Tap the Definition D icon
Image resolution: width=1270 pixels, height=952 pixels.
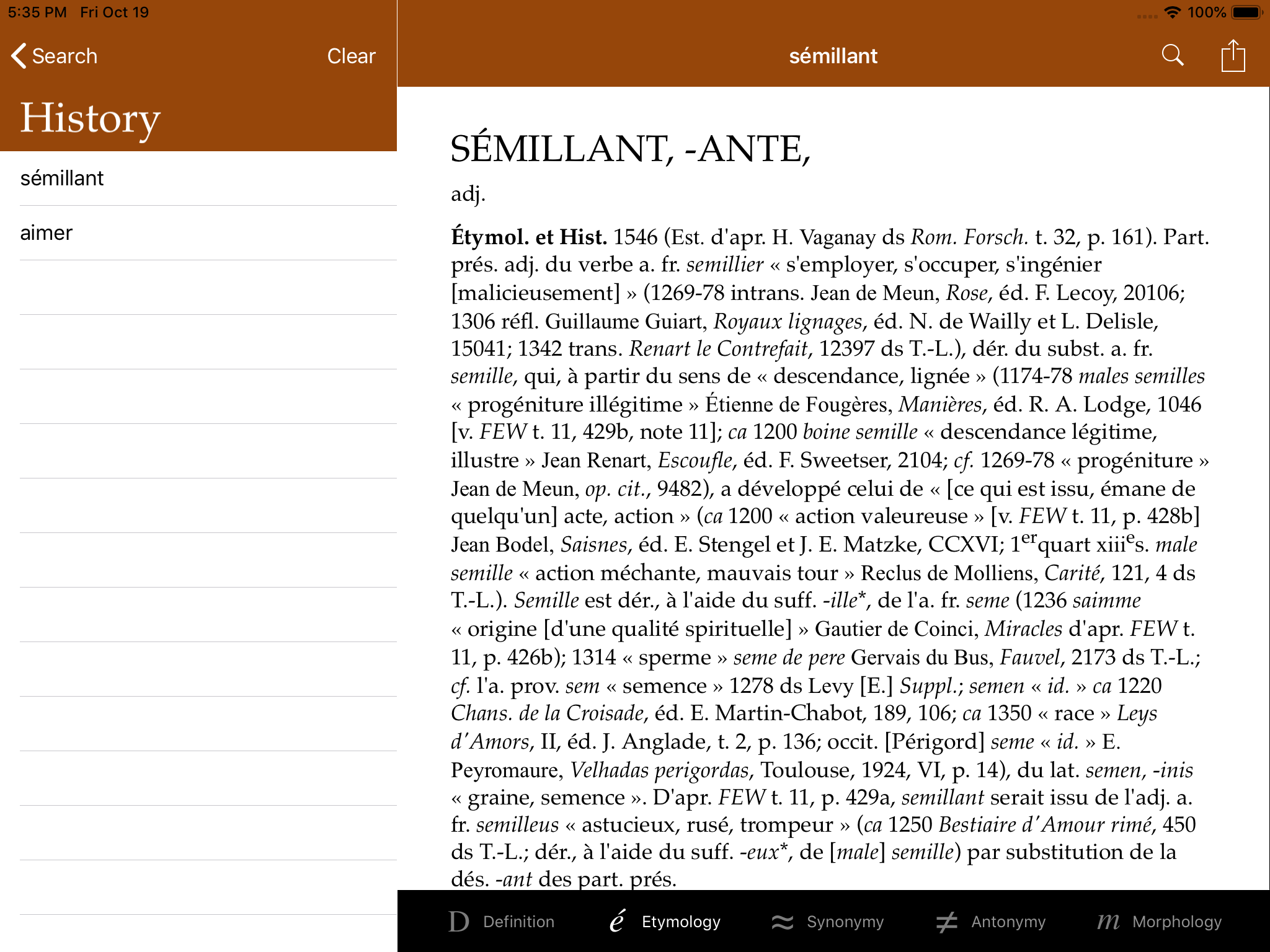pos(459,922)
